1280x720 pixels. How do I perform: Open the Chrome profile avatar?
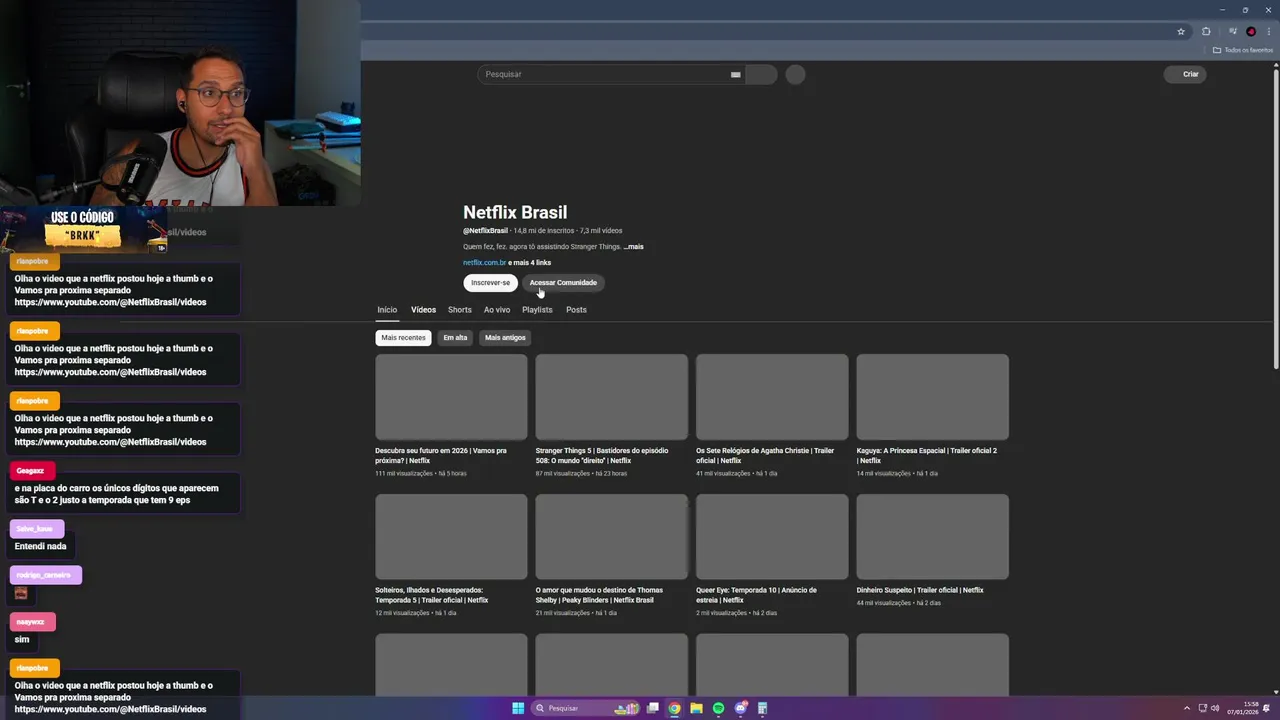(1251, 31)
